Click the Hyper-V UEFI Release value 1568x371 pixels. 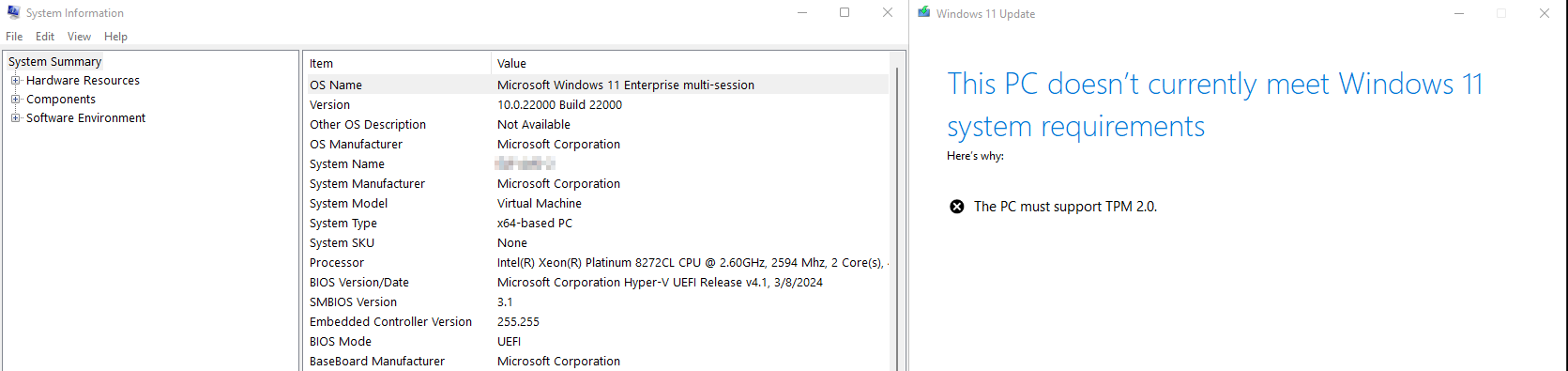[660, 283]
